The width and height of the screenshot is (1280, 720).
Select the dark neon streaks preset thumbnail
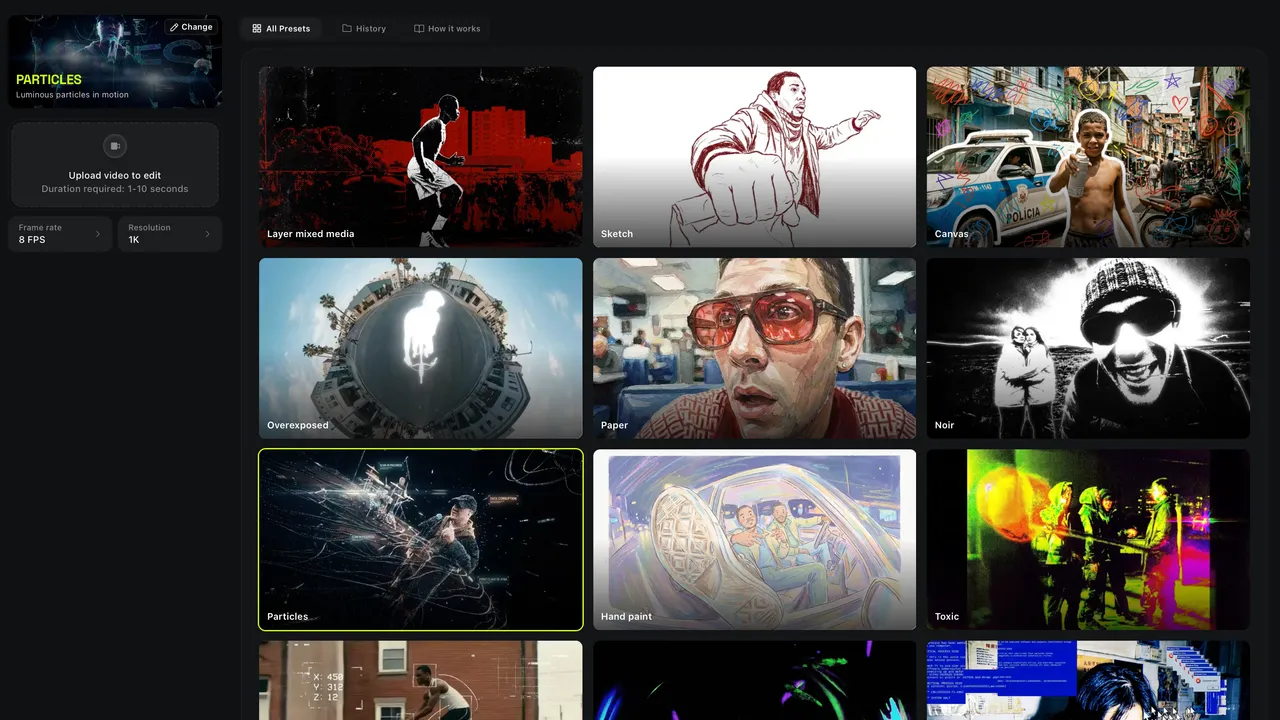[x=754, y=680]
